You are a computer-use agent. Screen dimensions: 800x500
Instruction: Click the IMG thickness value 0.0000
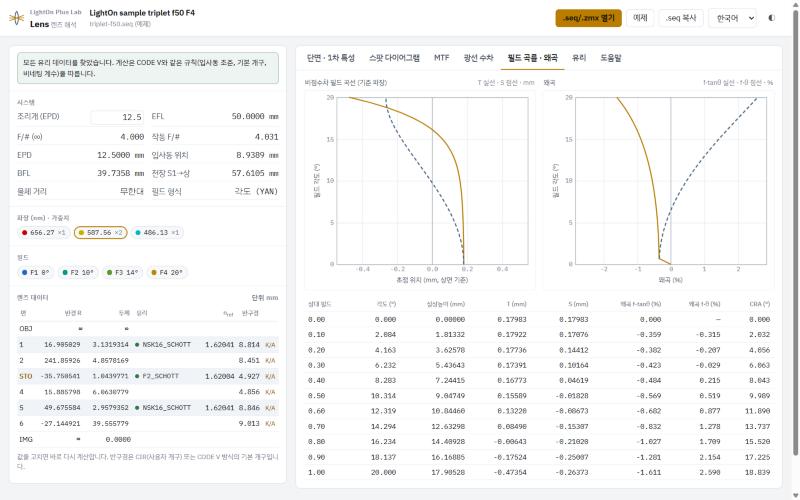(118, 440)
